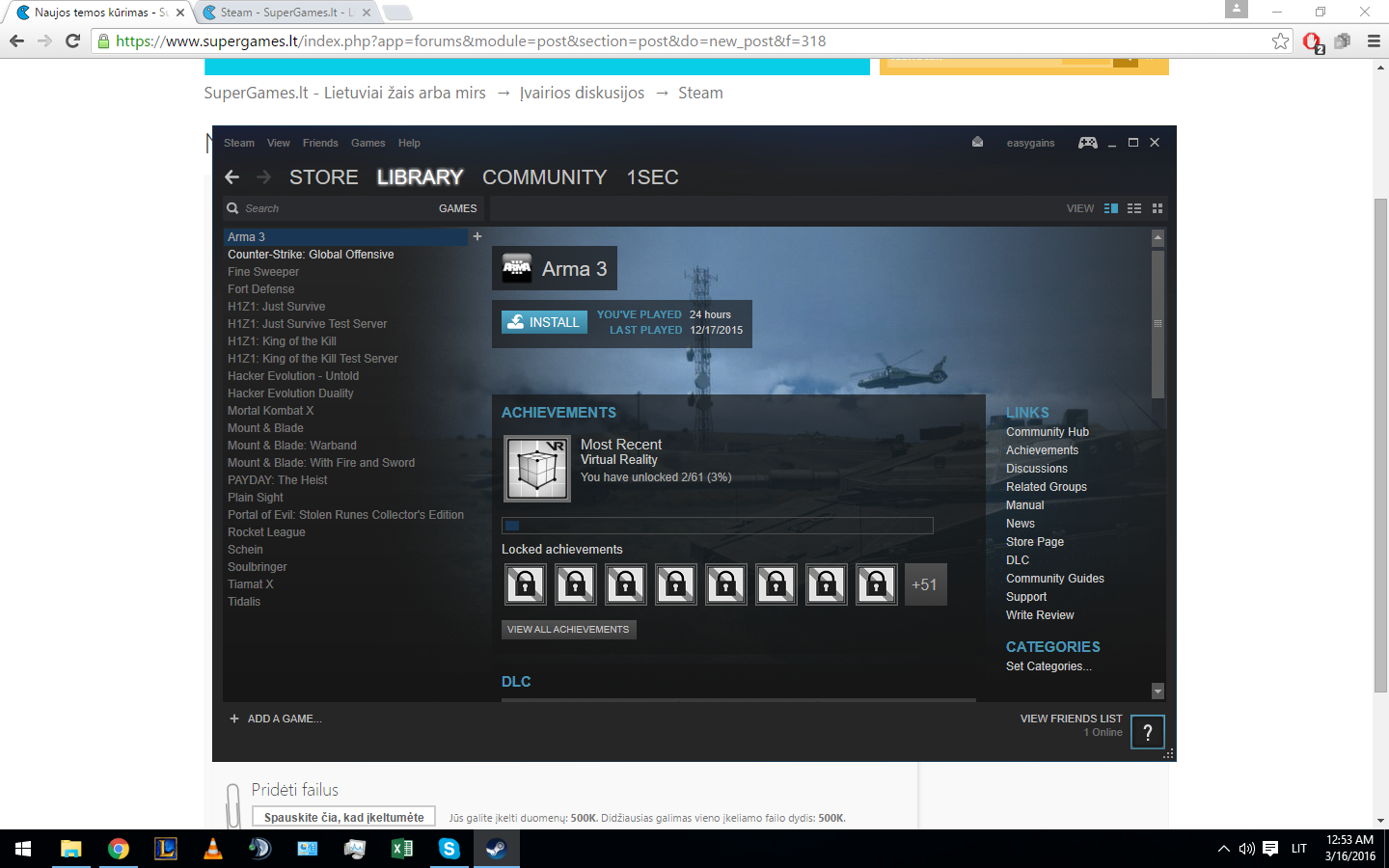This screenshot has height=868, width=1389.
Task: Open the Steam inbox envelope icon
Action: click(977, 142)
